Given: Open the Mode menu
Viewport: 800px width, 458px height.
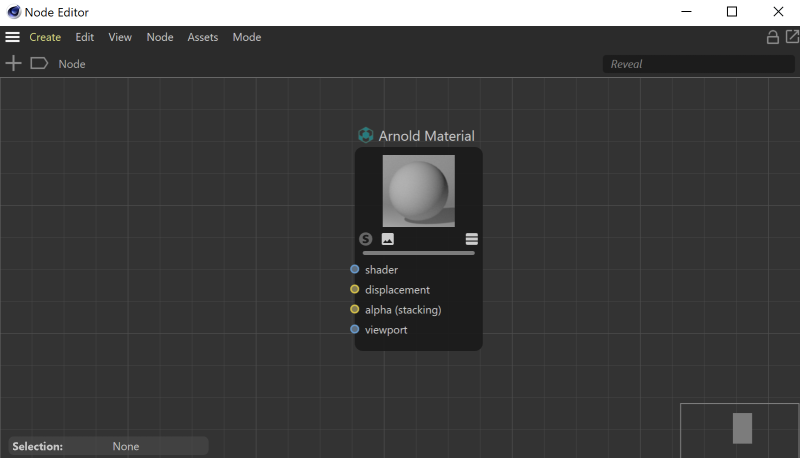Looking at the screenshot, I should [247, 37].
